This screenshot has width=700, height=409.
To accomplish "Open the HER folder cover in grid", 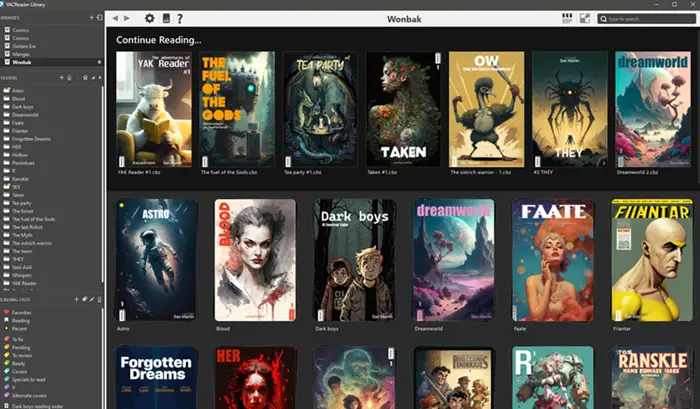I will click(255, 377).
